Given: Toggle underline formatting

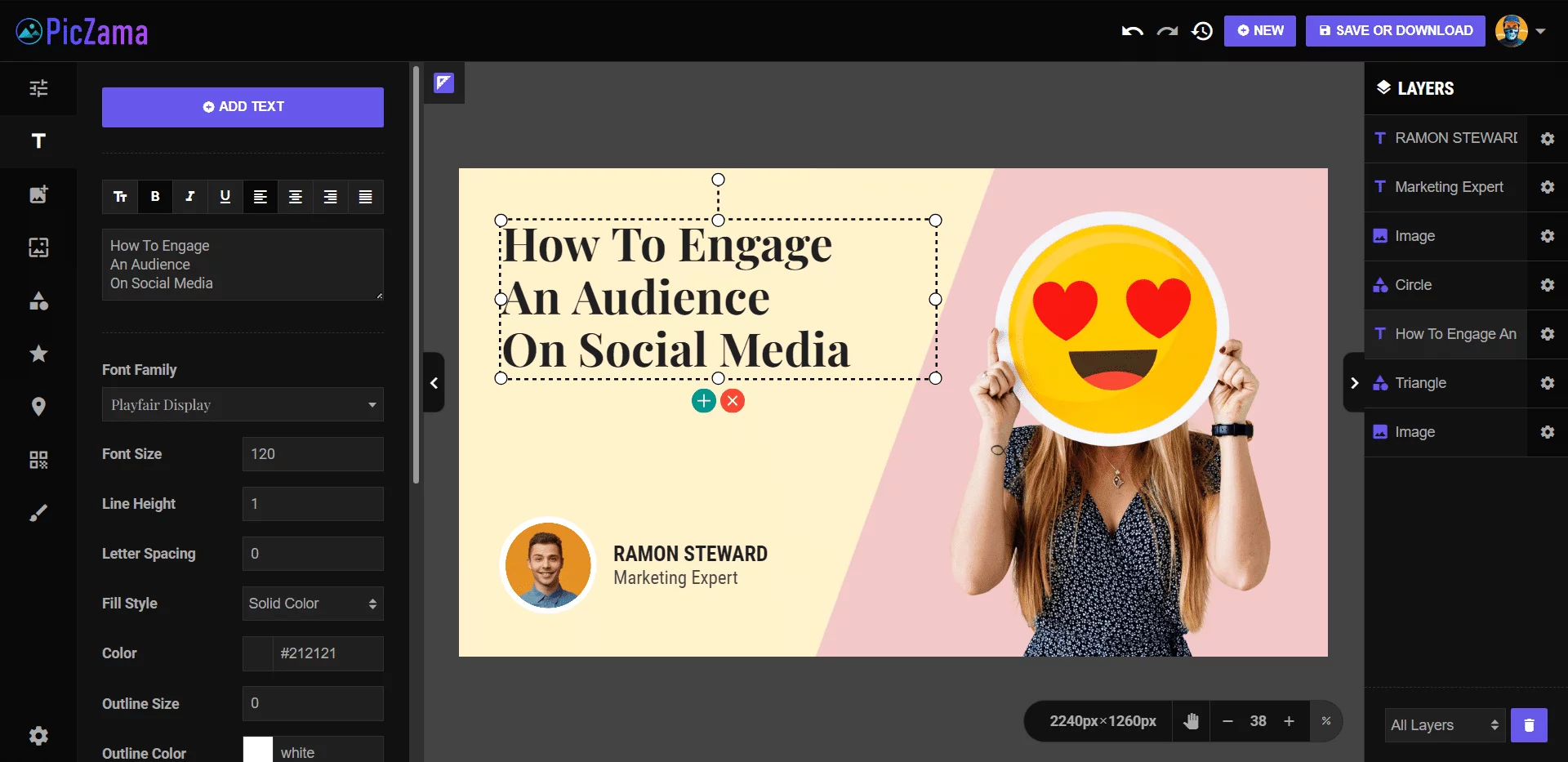Looking at the screenshot, I should [225, 197].
